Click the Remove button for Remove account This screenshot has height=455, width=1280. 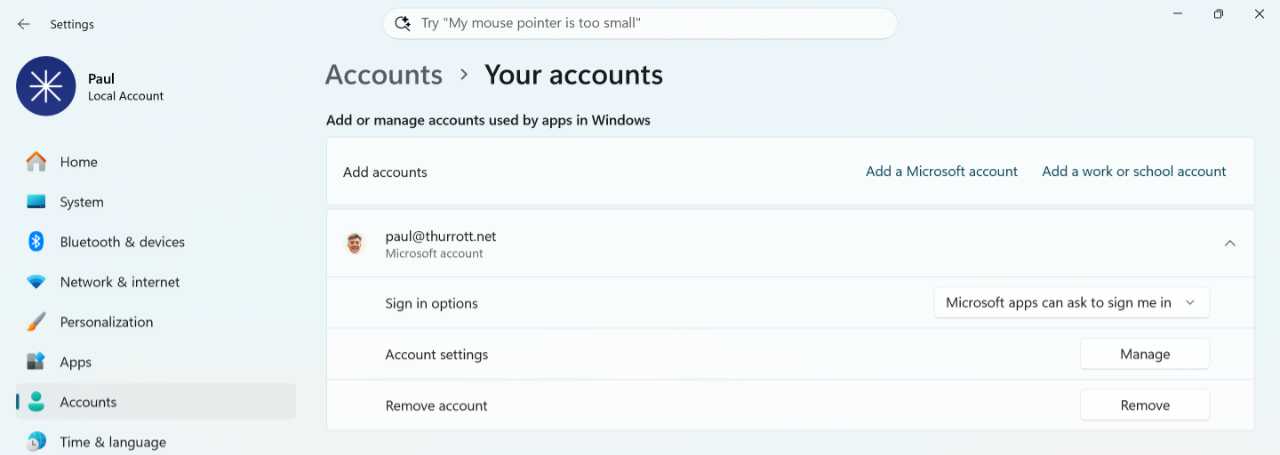coord(1145,405)
